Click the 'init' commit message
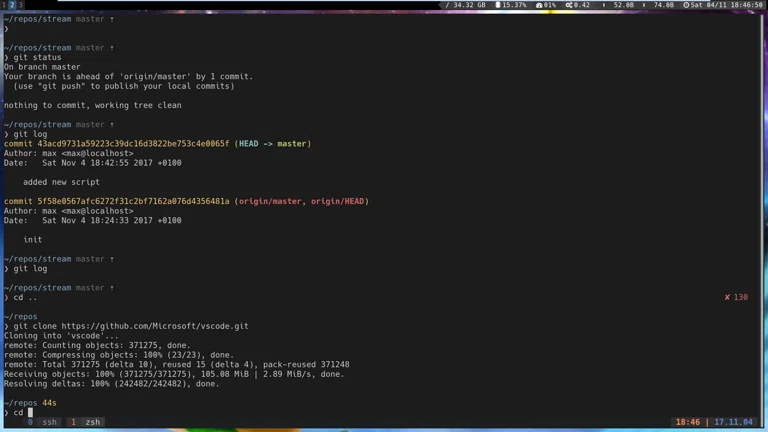The width and height of the screenshot is (768, 432). [x=32, y=240]
